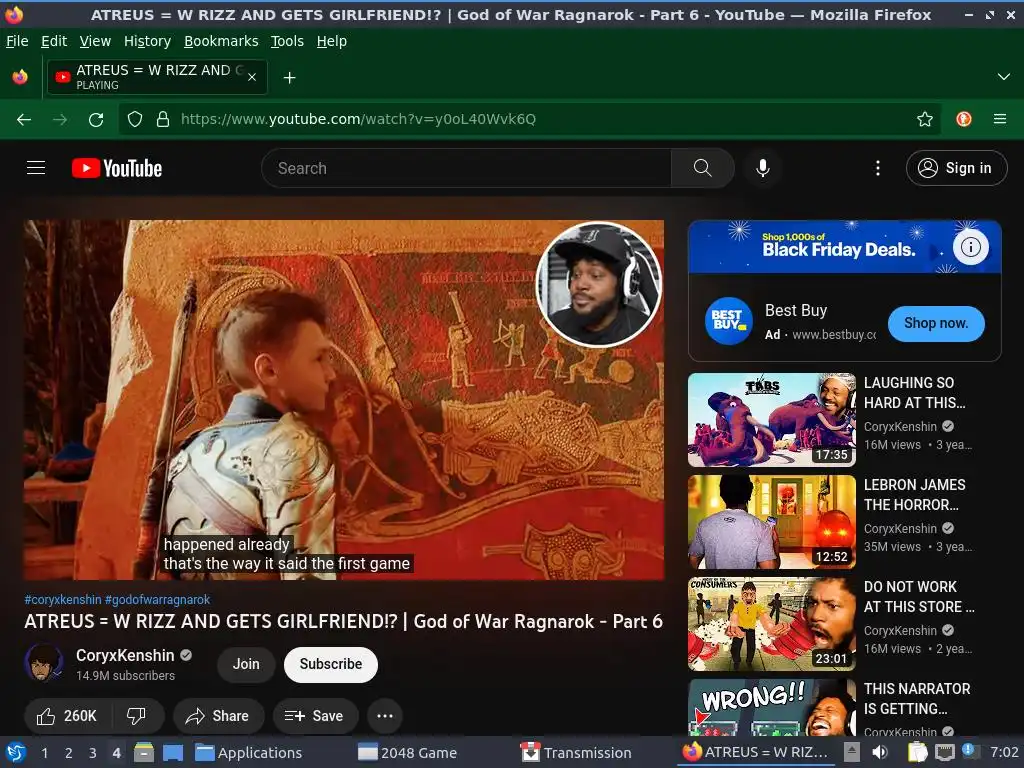Open the History menu
The height and width of the screenshot is (768, 1024).
(148, 41)
